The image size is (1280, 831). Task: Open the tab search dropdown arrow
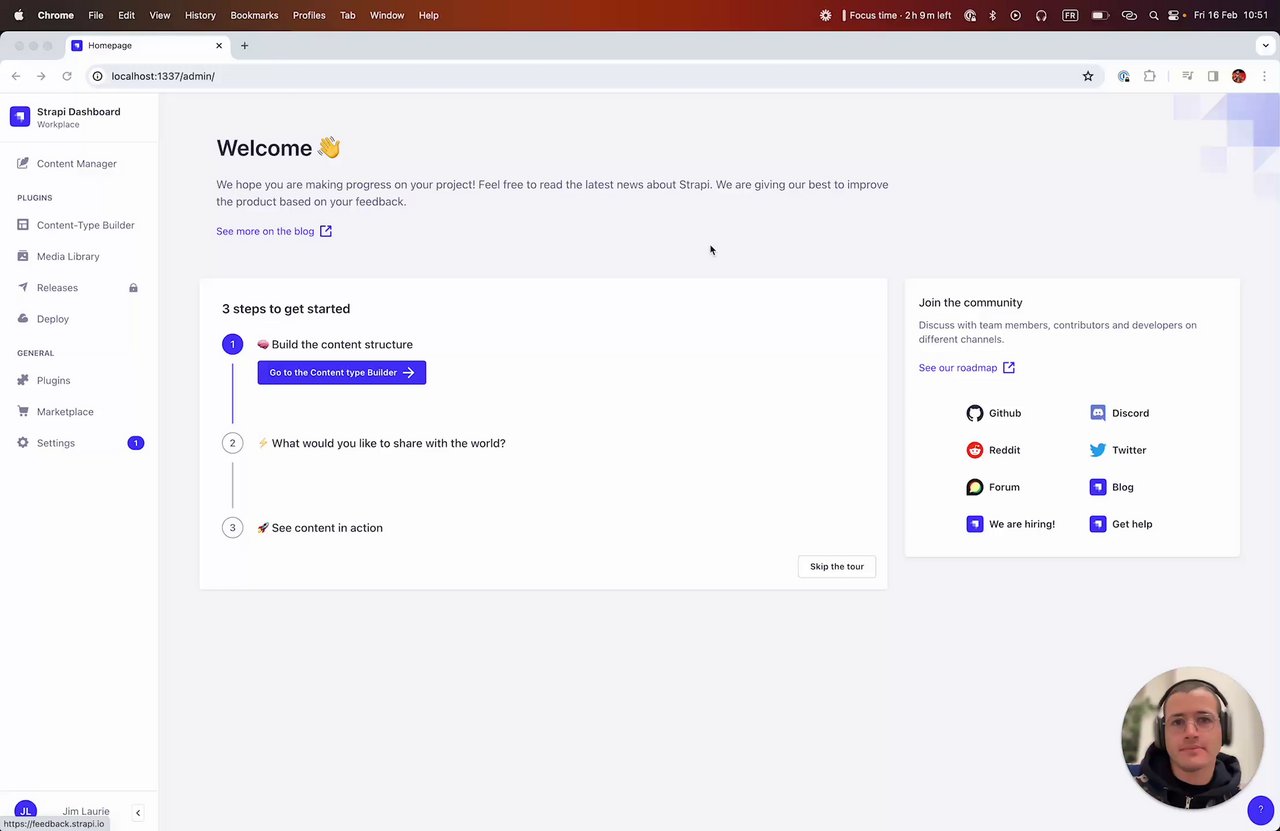(1265, 45)
